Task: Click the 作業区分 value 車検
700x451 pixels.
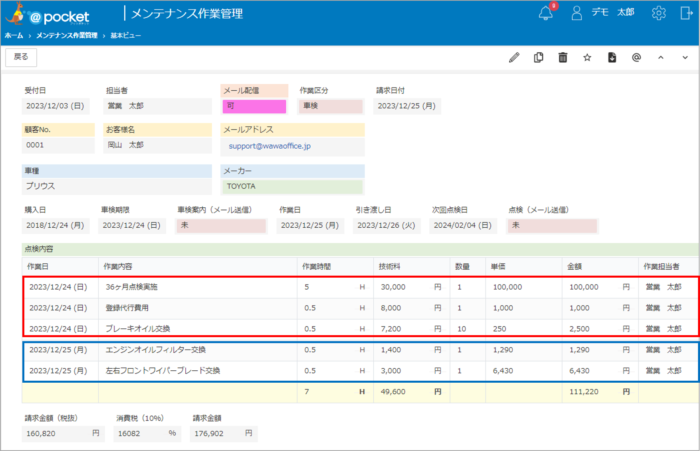Action: coord(330,106)
